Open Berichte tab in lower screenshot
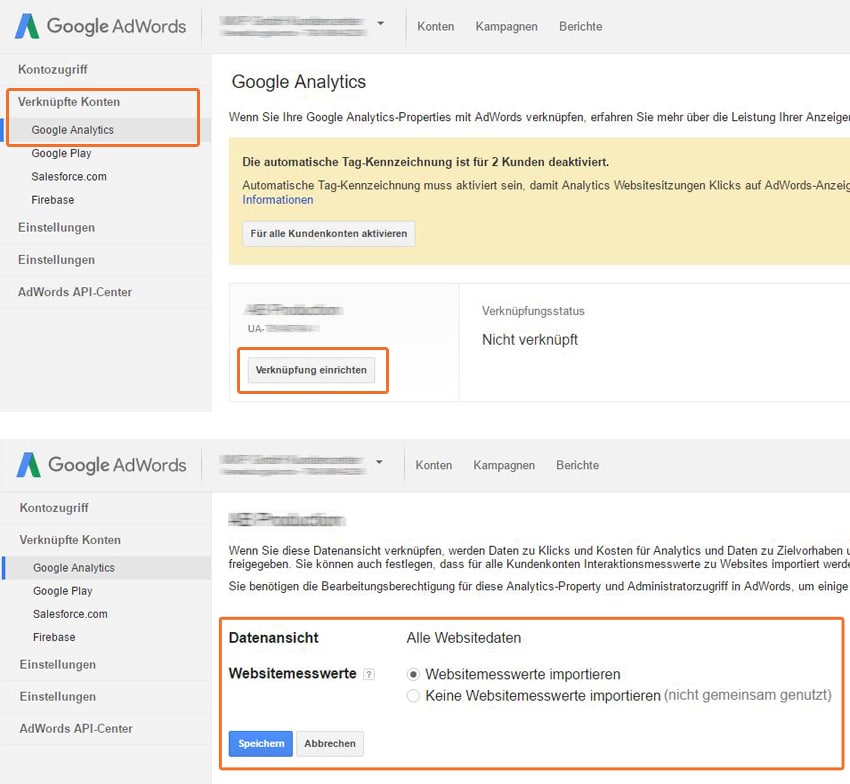This screenshot has height=784, width=850. [577, 465]
